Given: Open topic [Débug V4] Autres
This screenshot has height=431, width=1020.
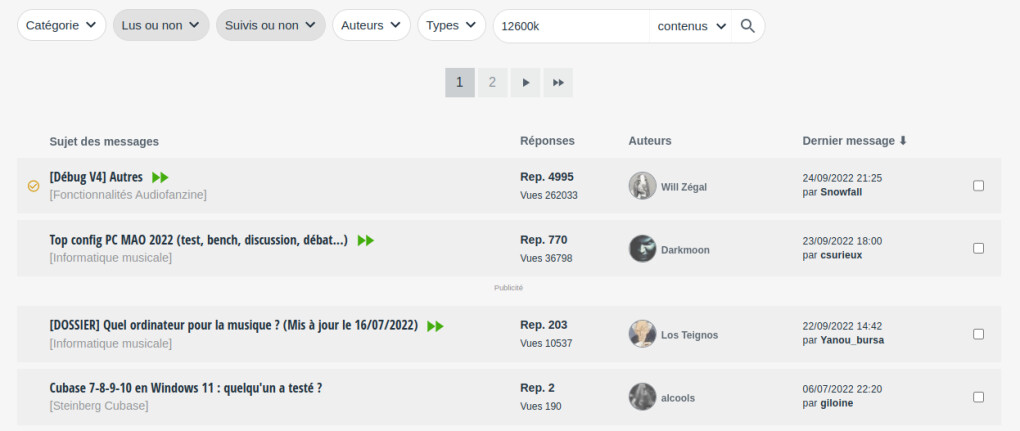Looking at the screenshot, I should (x=96, y=177).
